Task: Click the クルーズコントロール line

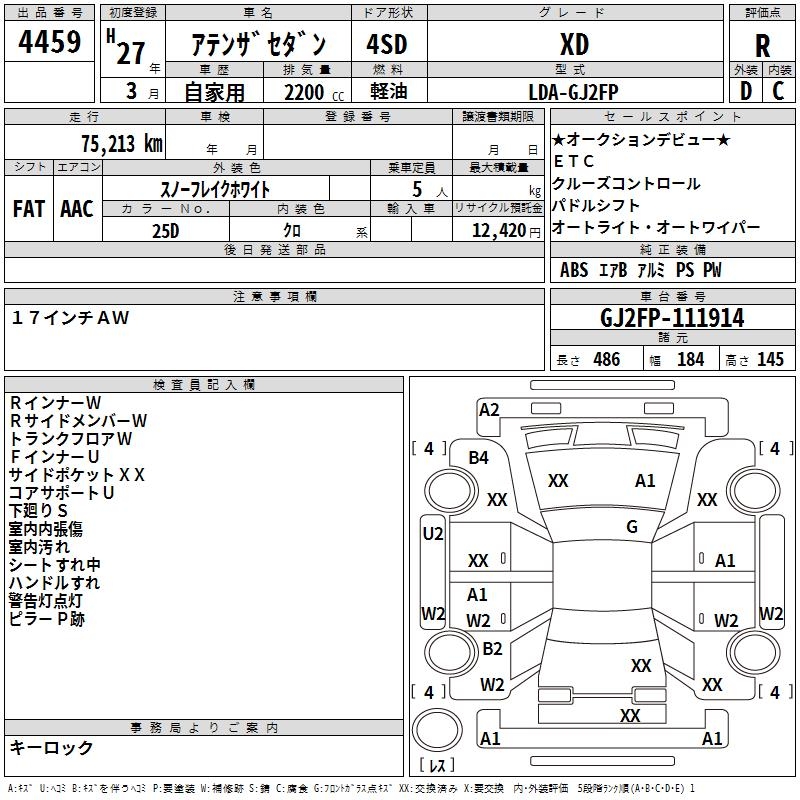Action: [626, 183]
